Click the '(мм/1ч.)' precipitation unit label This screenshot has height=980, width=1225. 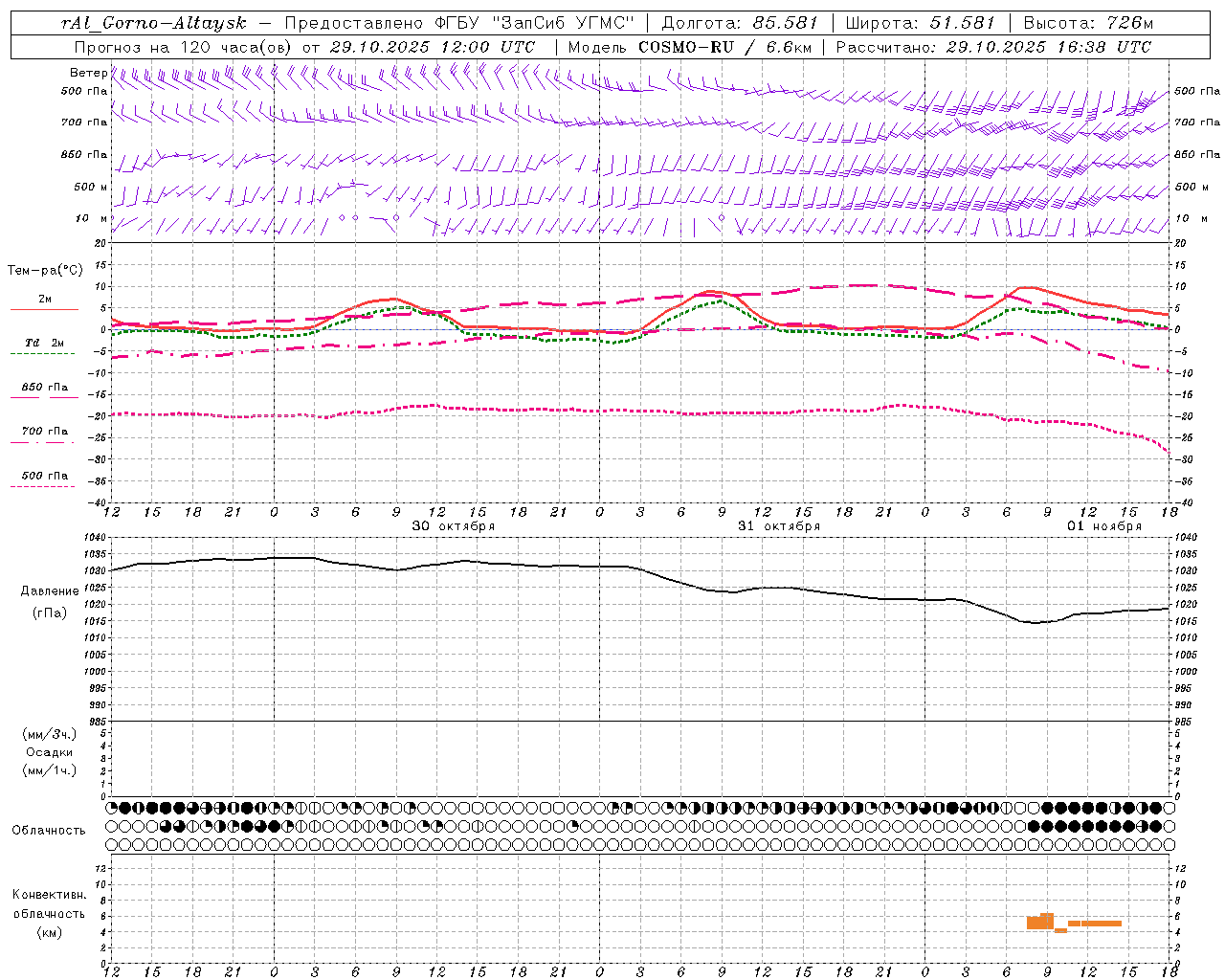pyautogui.click(x=50, y=771)
